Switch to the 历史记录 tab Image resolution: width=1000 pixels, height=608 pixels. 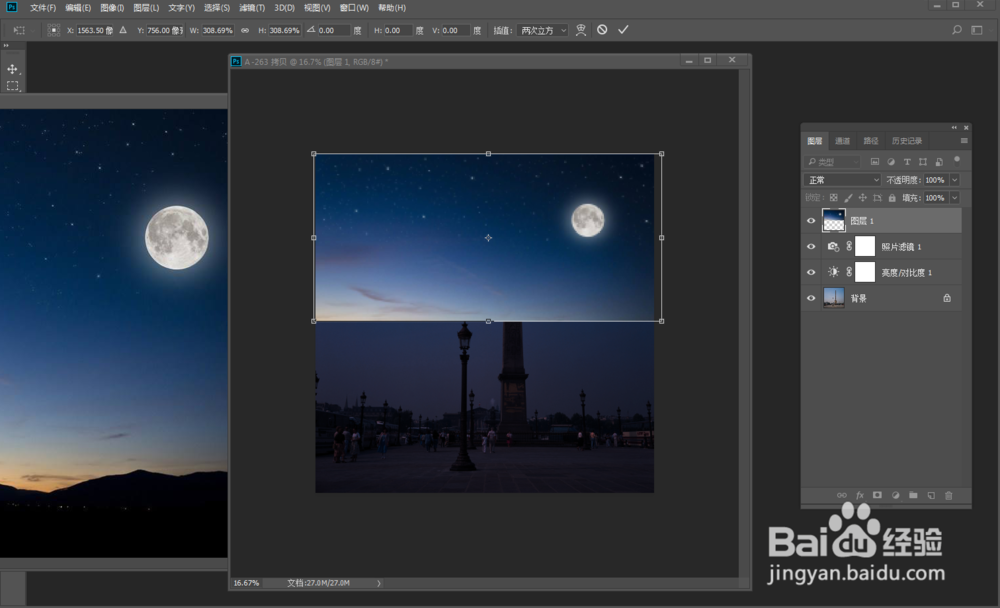(x=907, y=141)
